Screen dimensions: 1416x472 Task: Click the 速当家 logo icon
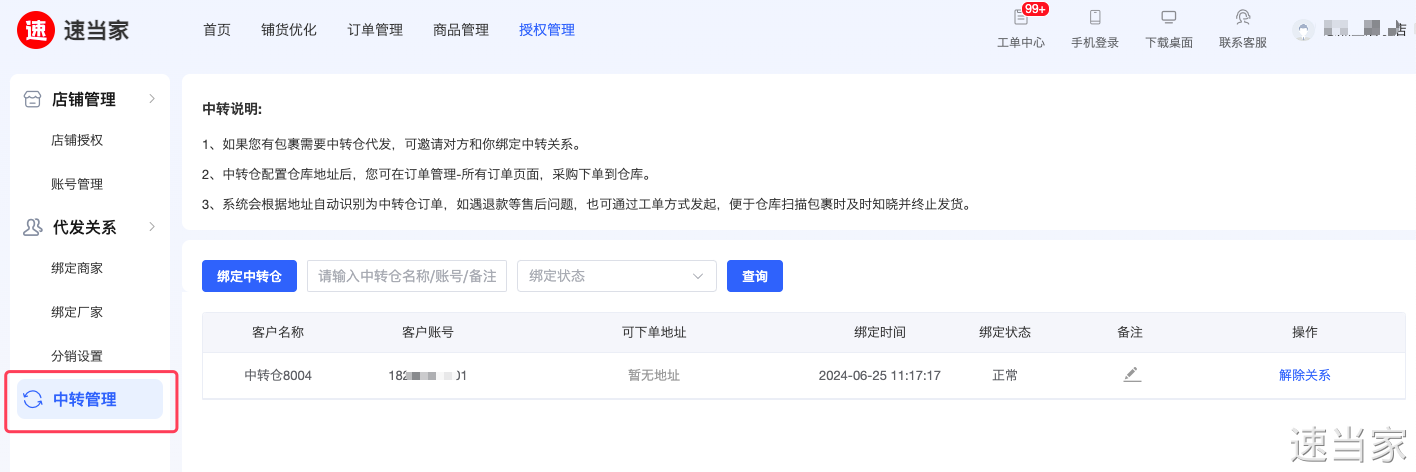pyautogui.click(x=36, y=30)
